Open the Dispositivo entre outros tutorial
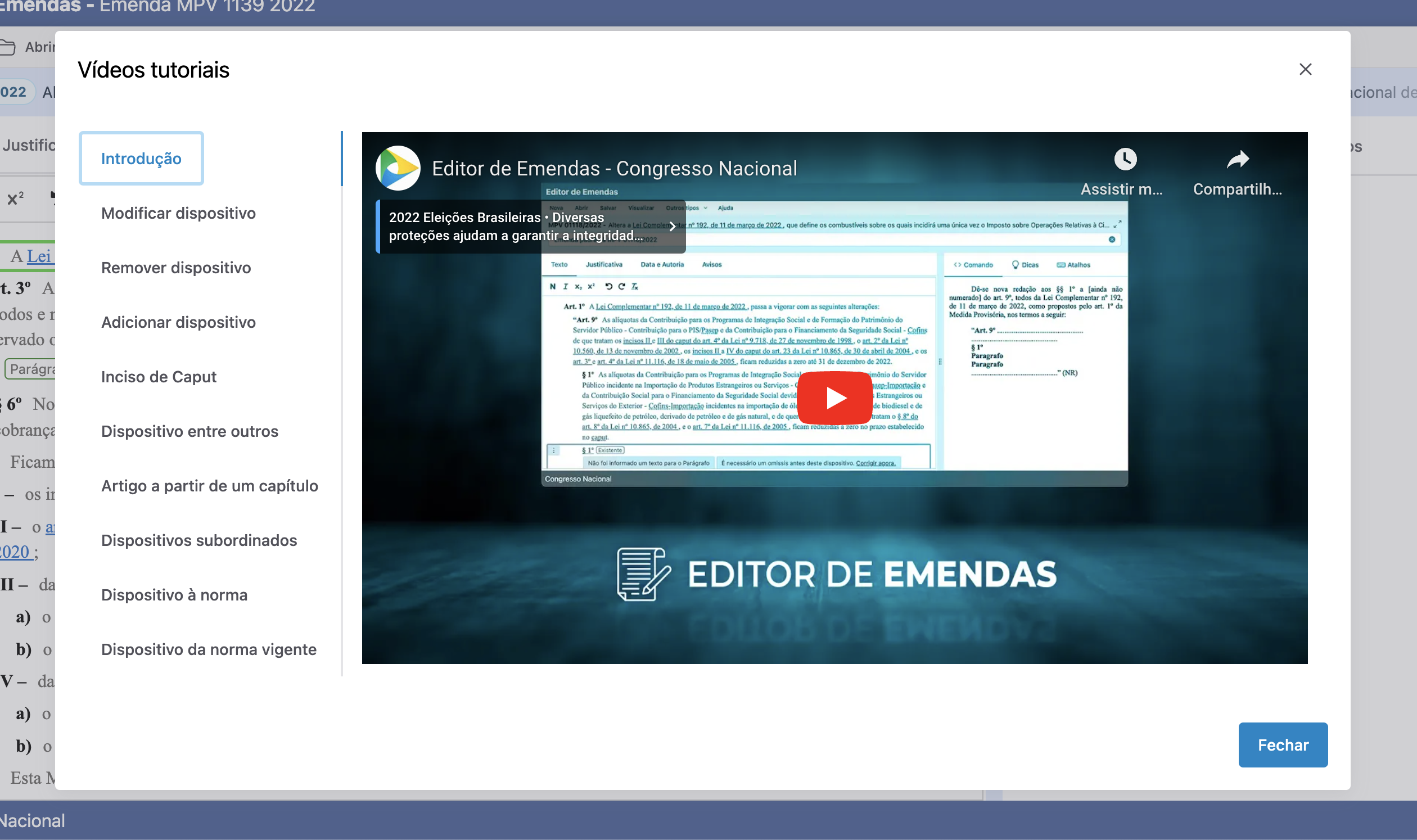This screenshot has width=1417, height=840. coord(189,431)
